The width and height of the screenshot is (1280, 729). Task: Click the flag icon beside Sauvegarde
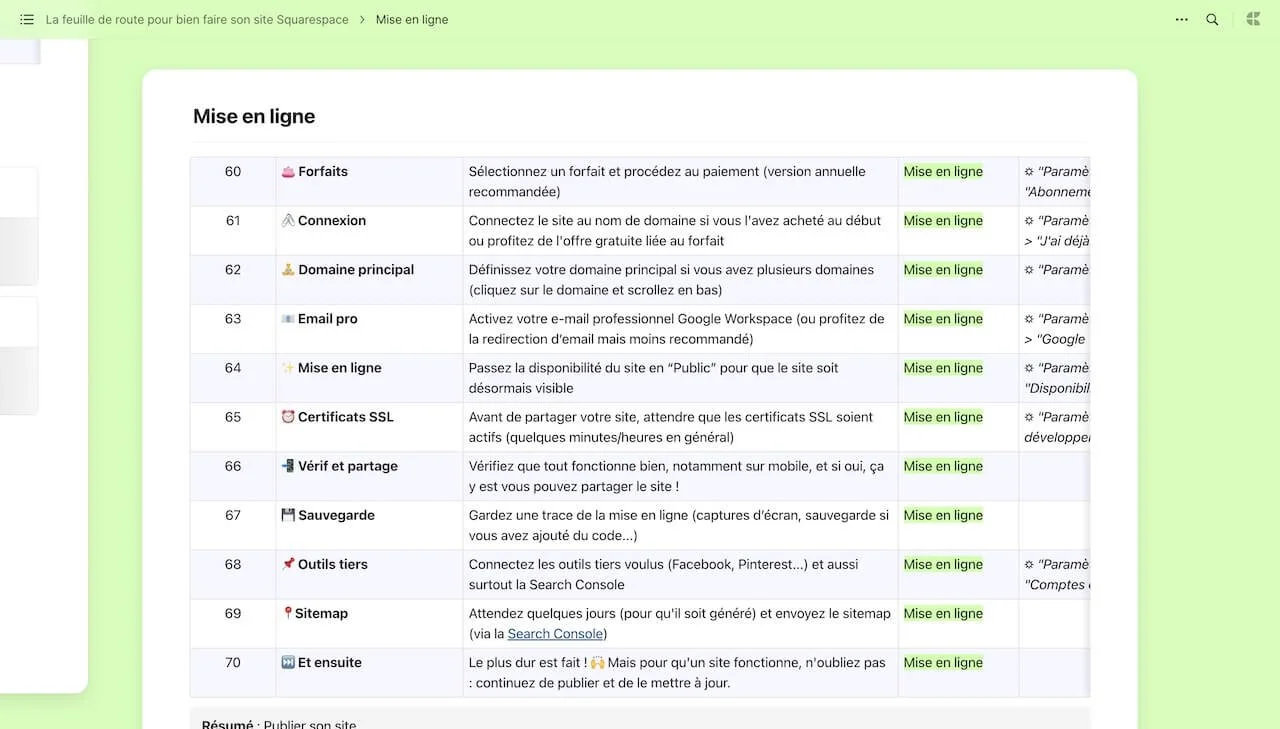click(x=288, y=514)
